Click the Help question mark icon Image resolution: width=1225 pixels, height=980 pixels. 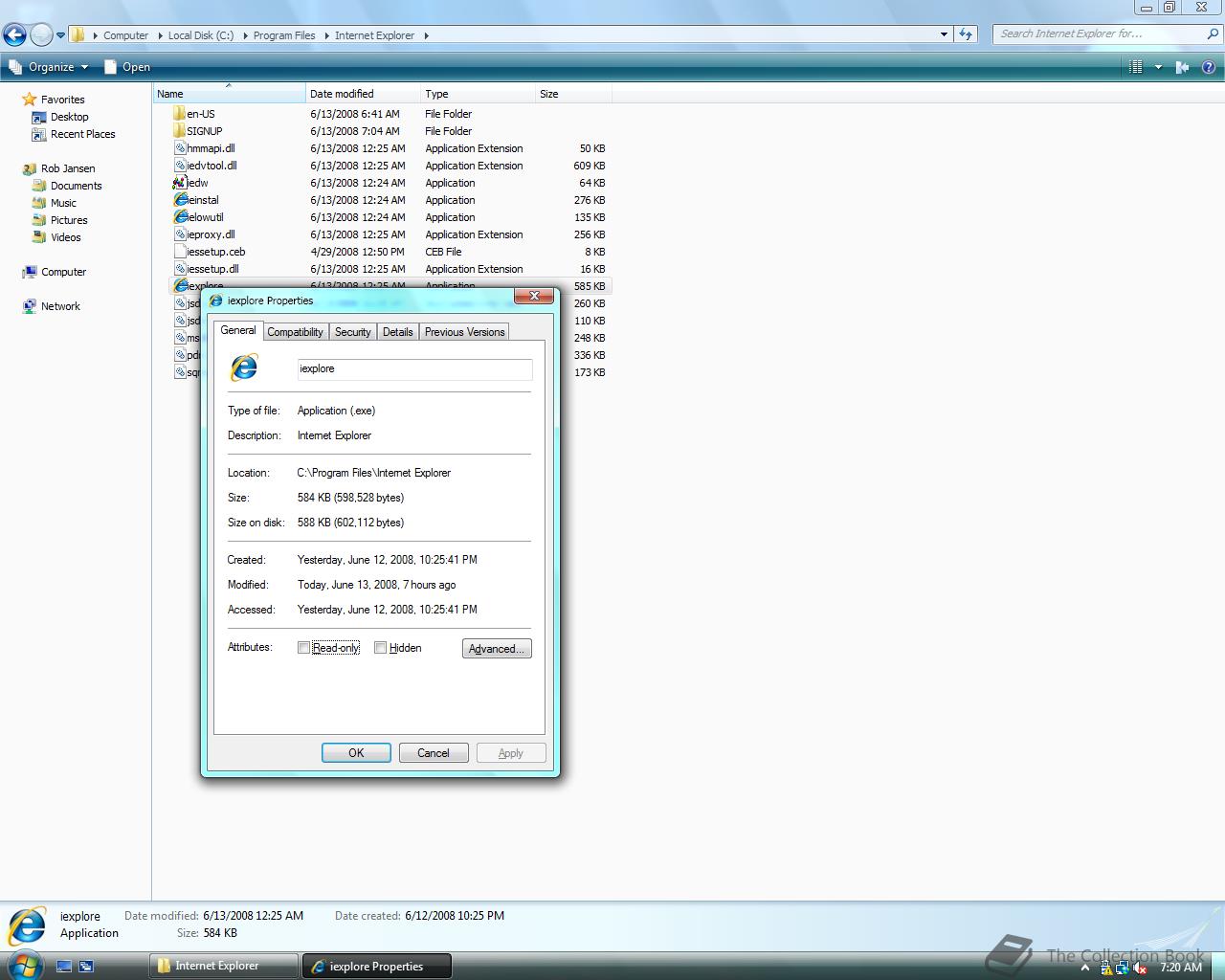[1209, 67]
